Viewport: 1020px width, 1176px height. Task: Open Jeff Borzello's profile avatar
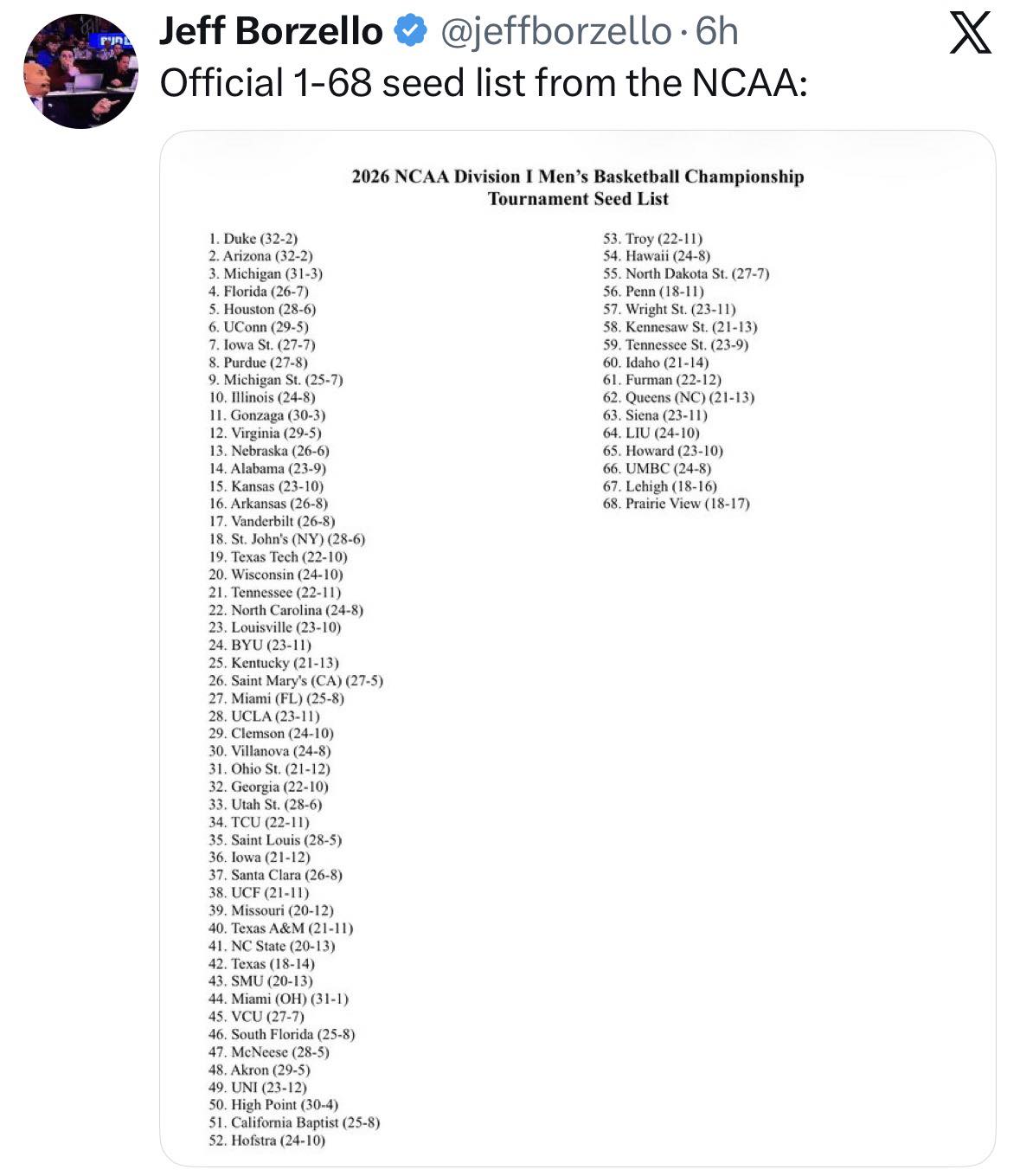pos(80,71)
